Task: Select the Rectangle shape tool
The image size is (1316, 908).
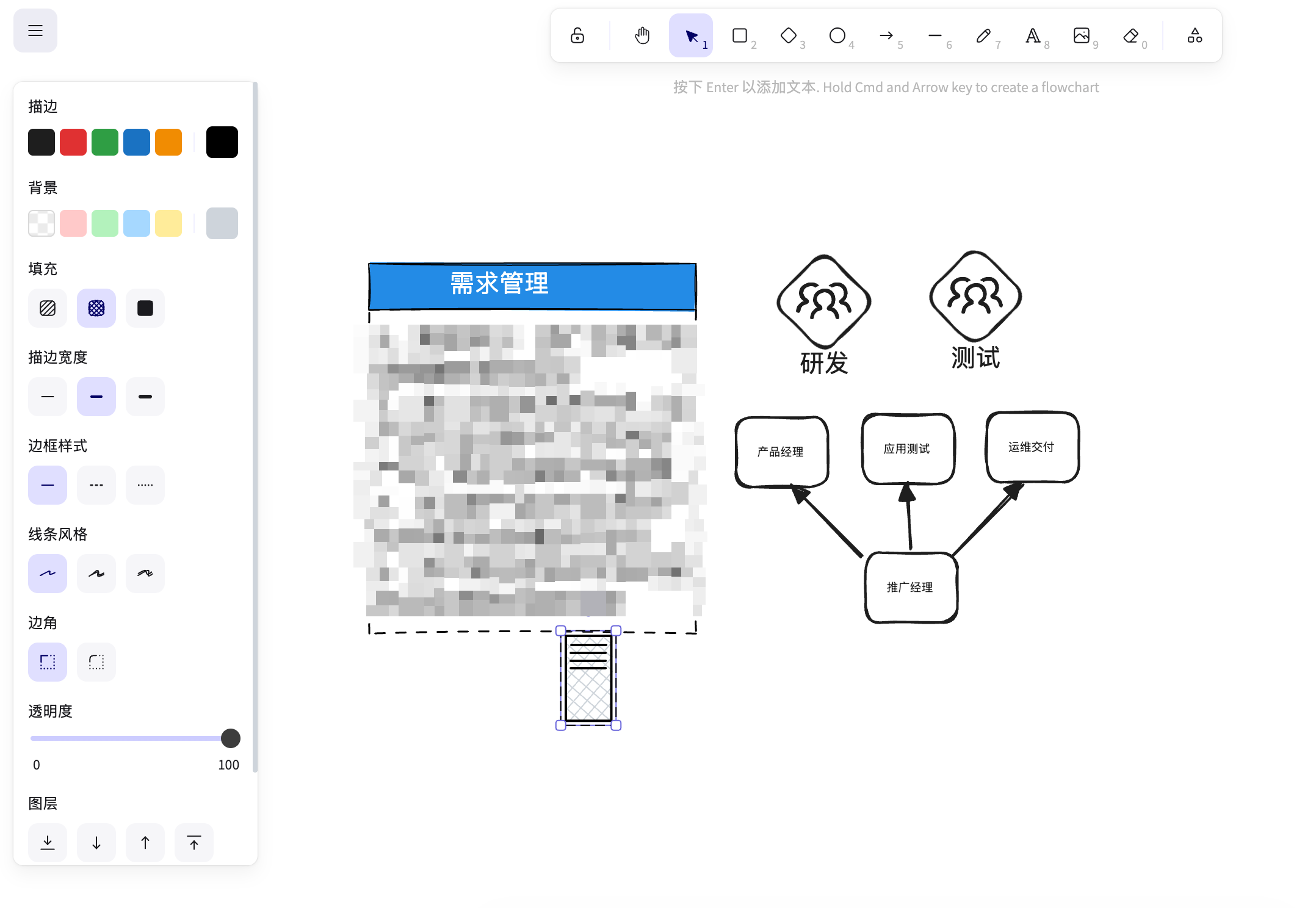Action: point(740,36)
